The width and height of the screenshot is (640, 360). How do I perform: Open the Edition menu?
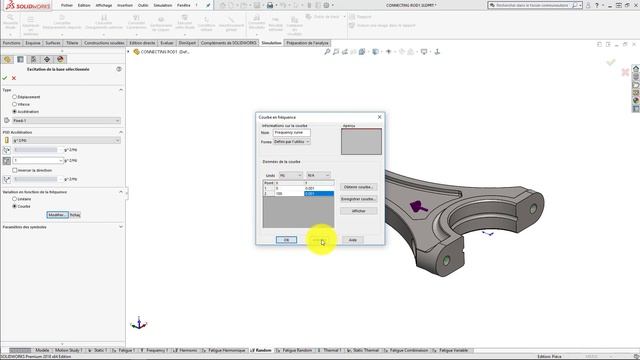(84, 5)
